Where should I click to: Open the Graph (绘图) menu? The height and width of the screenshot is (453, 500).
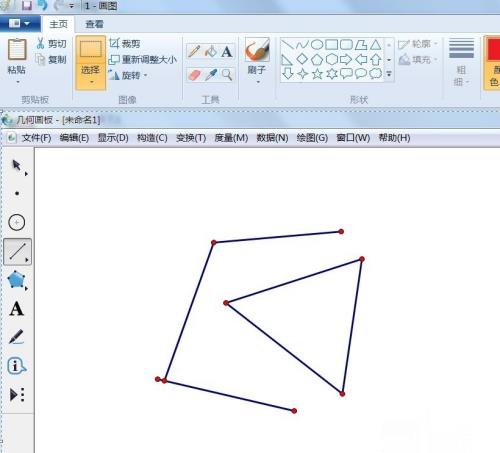[312, 138]
